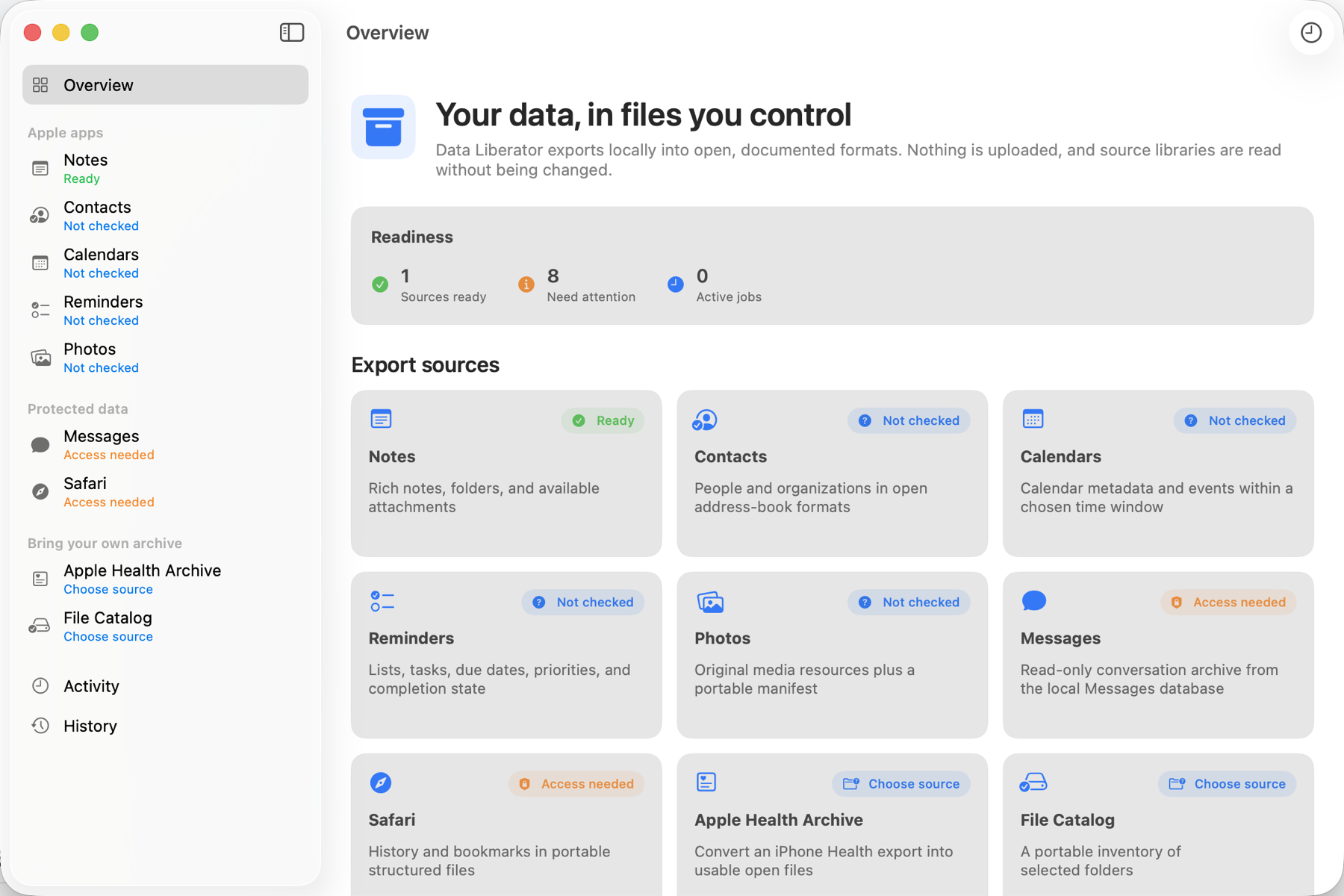Click the Notes card icon

pyautogui.click(x=381, y=419)
